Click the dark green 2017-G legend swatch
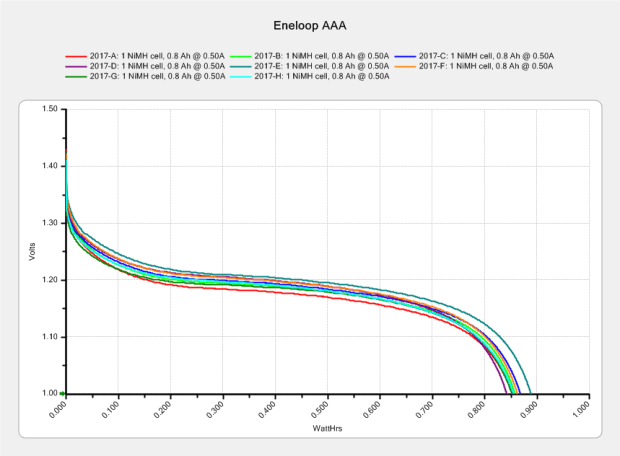 tap(76, 76)
